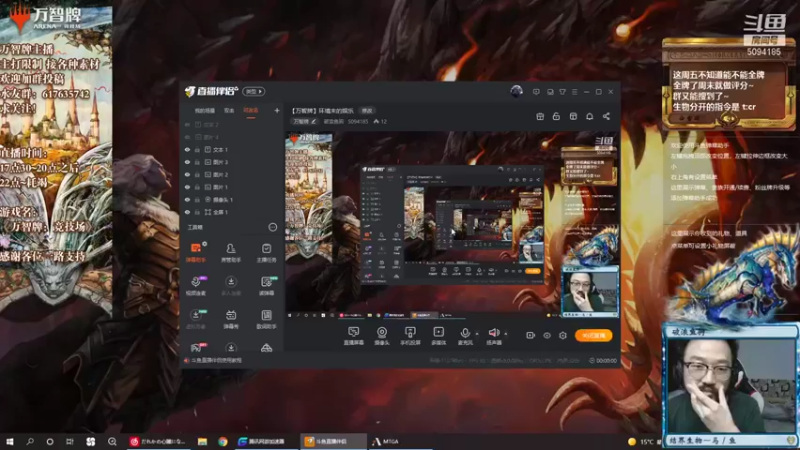Open the 弹幕秀 danmaku show tool
Image resolution: width=800 pixels, height=450 pixels.
(231, 319)
